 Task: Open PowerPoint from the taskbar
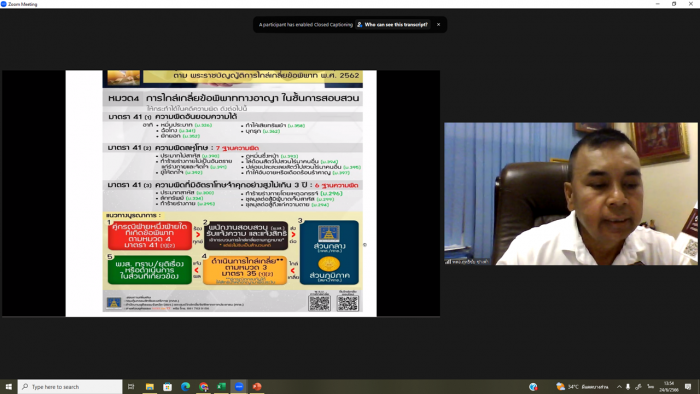(x=257, y=386)
